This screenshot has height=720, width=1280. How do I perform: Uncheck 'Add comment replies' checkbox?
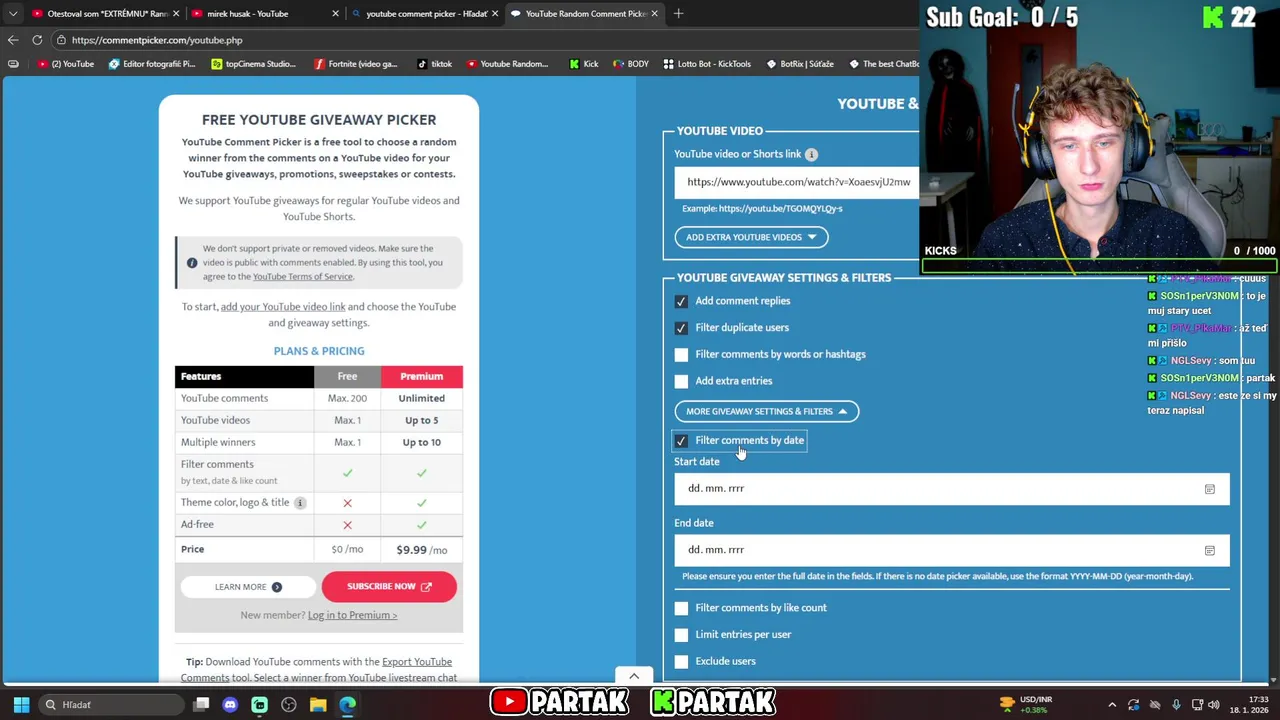(681, 301)
